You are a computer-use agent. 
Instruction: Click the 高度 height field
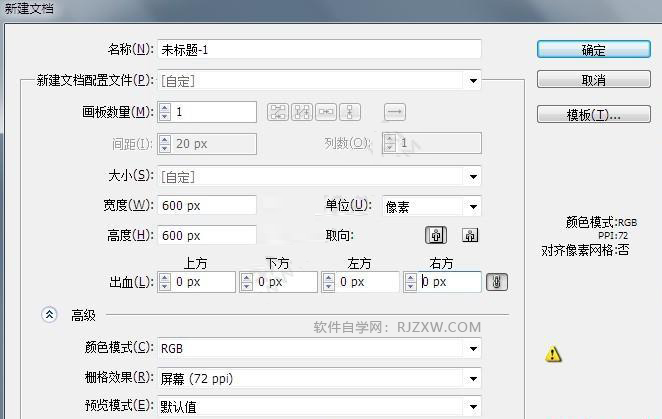[x=207, y=235]
